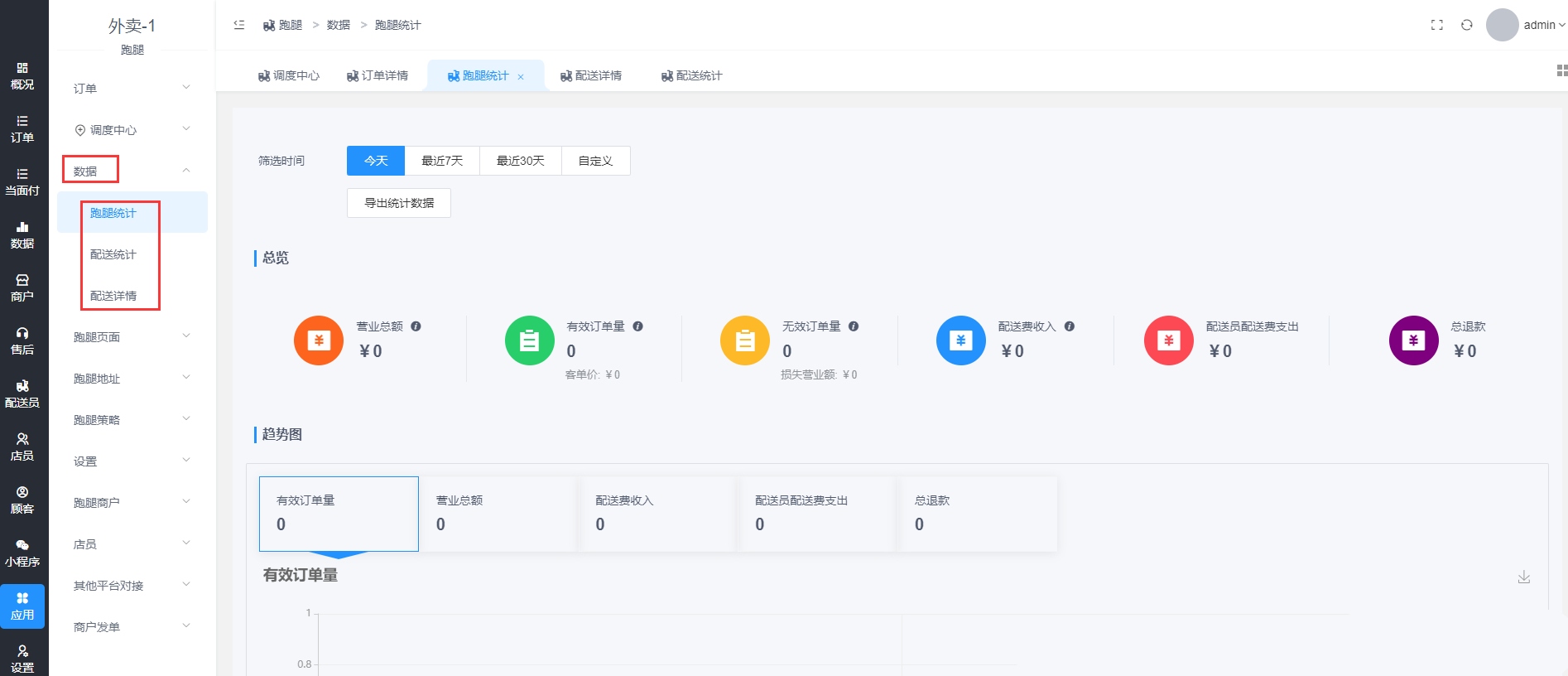Expand the 跑腿页面 submenu

point(132,336)
